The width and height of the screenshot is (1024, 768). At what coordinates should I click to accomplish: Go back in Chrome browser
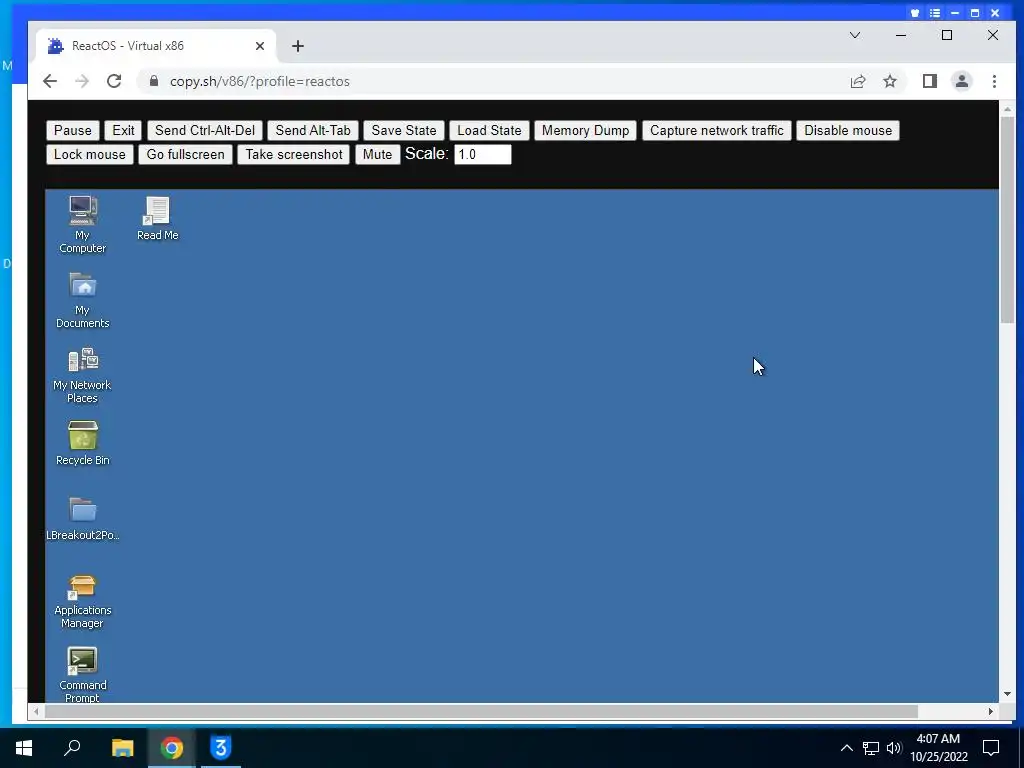coord(50,81)
